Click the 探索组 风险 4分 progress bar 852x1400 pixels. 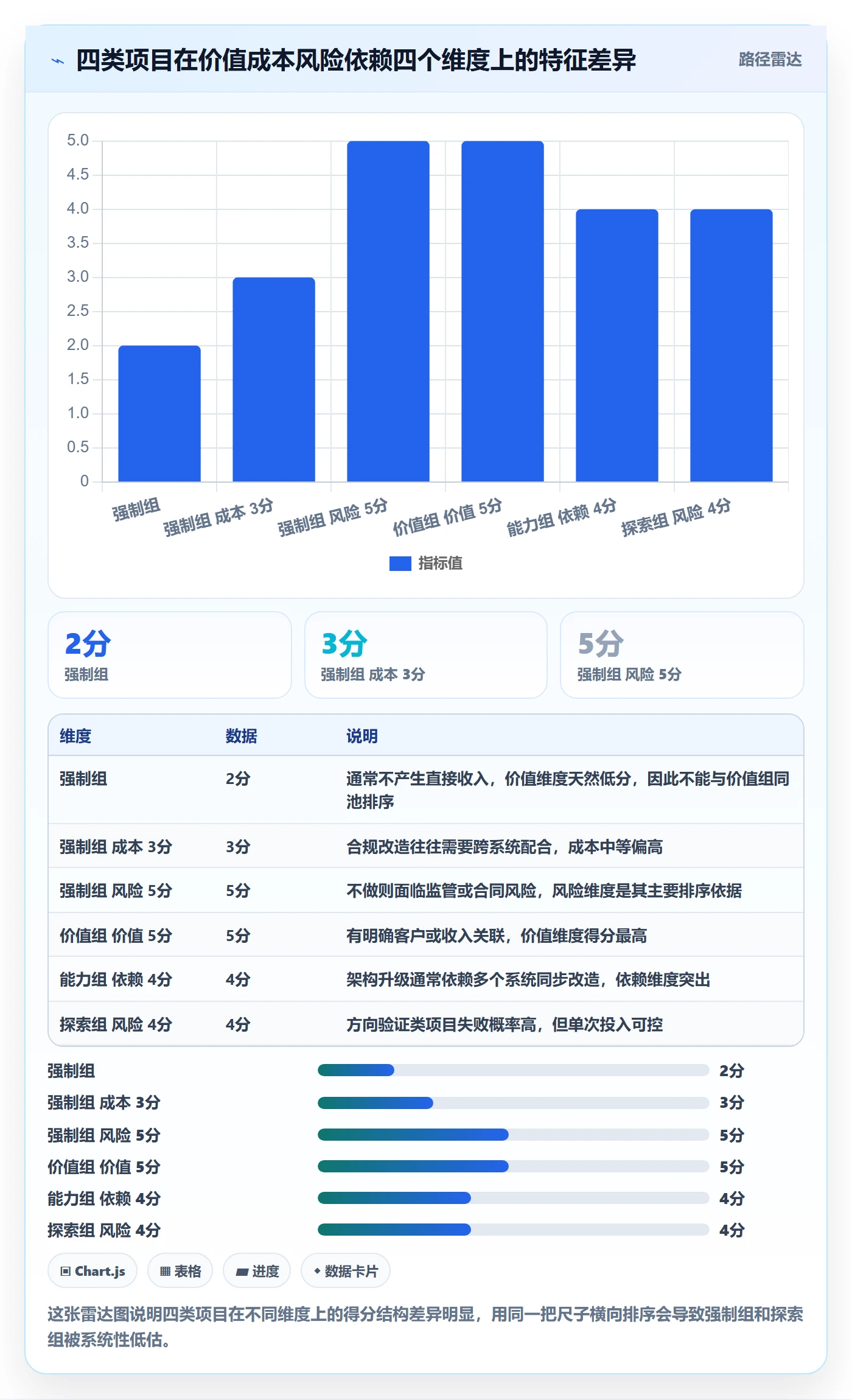tap(513, 1230)
